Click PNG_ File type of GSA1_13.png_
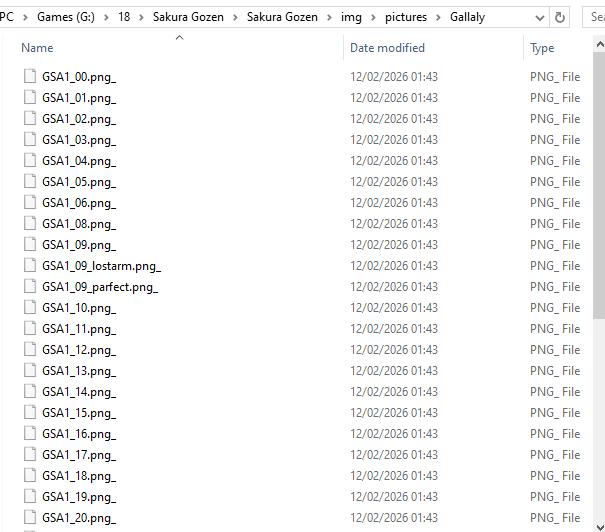 [555, 371]
